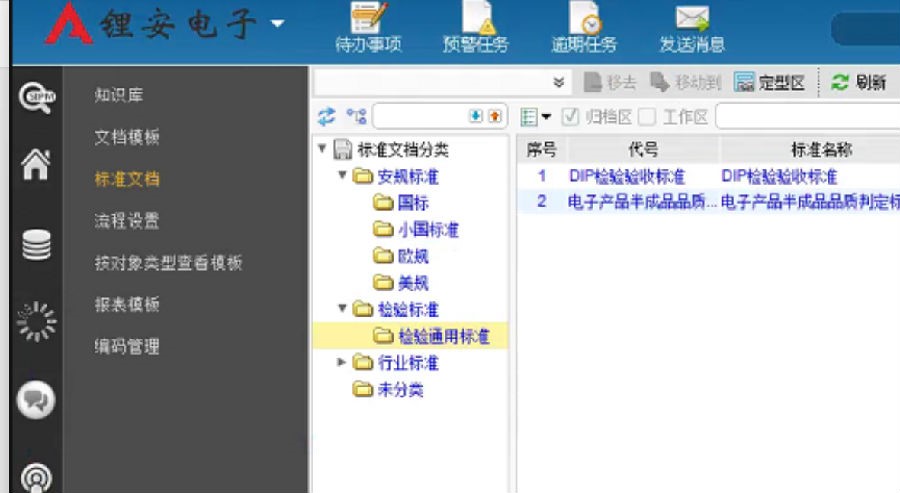Click the tree refresh arrows icon
The height and width of the screenshot is (493, 900).
pos(326,117)
